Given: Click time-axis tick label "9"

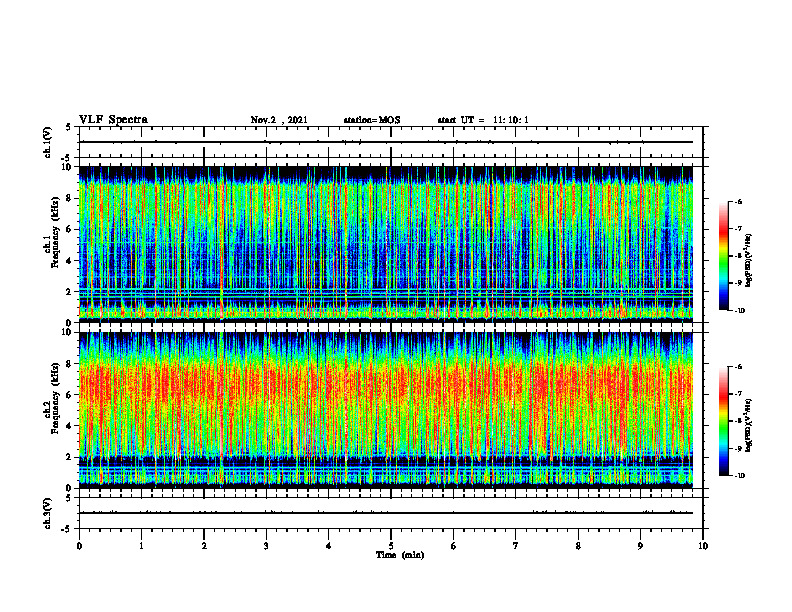Looking at the screenshot, I should (640, 546).
